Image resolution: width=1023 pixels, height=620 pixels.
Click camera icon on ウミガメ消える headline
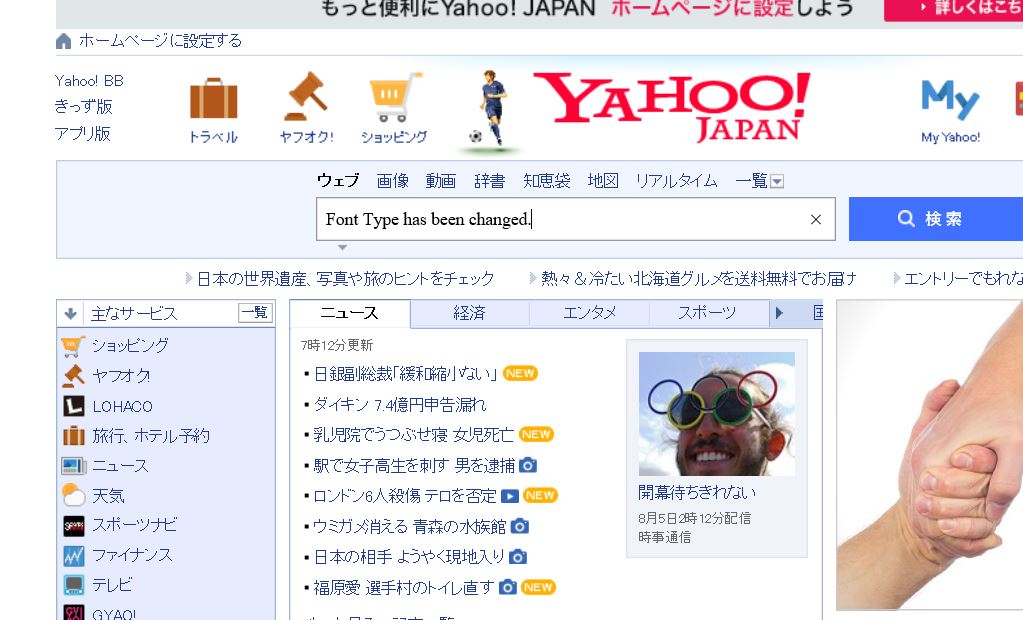tap(519, 526)
